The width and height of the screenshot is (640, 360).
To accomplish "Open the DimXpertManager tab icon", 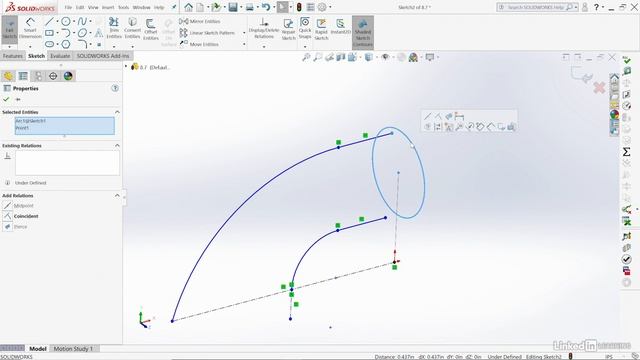I will click(53, 76).
